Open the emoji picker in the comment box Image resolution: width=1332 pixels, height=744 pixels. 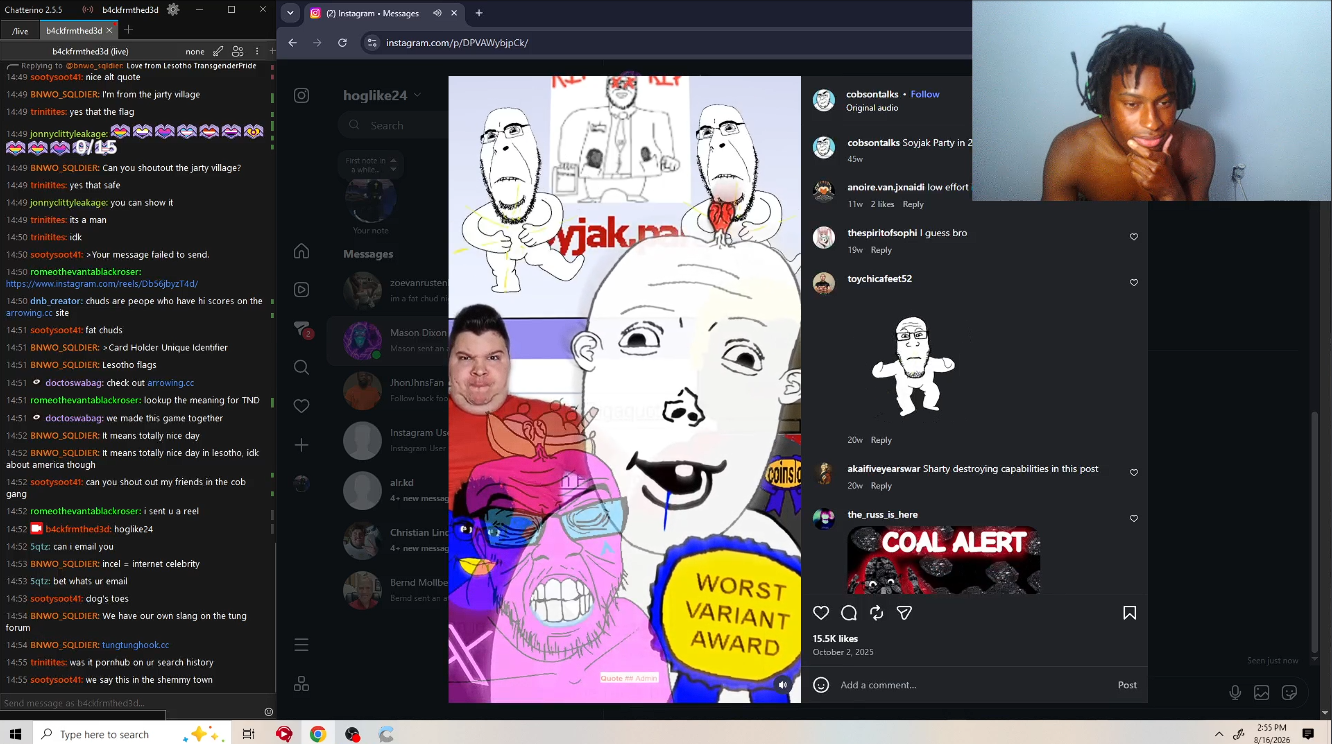click(821, 685)
